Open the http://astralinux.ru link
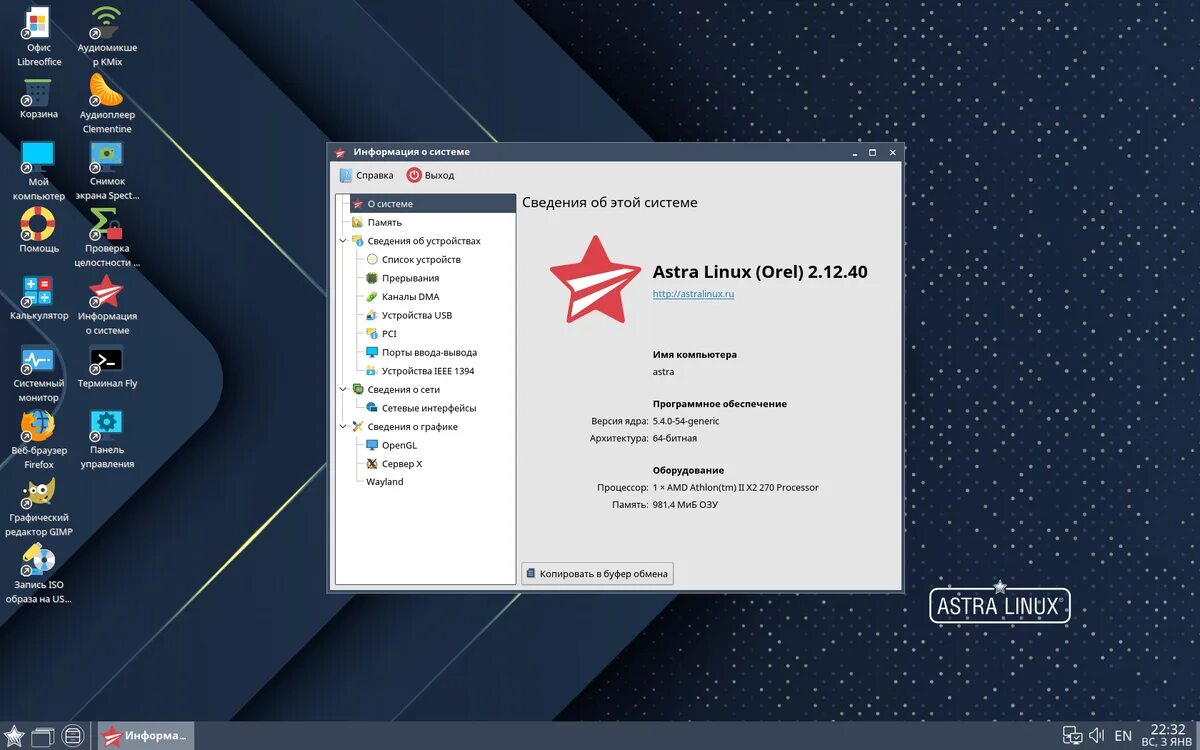This screenshot has height=750, width=1200. tap(693, 294)
